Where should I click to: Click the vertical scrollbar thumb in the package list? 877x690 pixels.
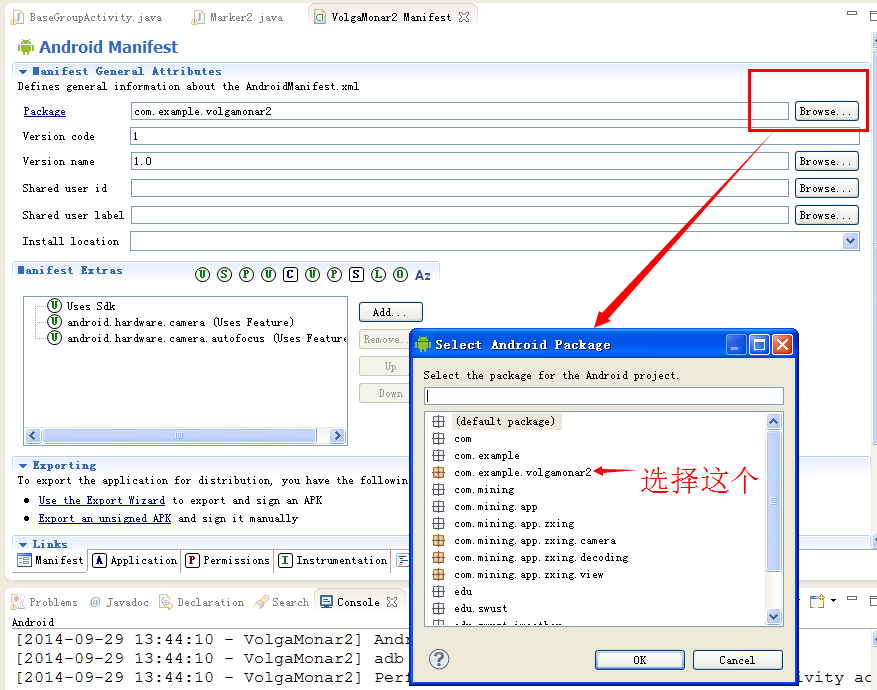pos(774,501)
